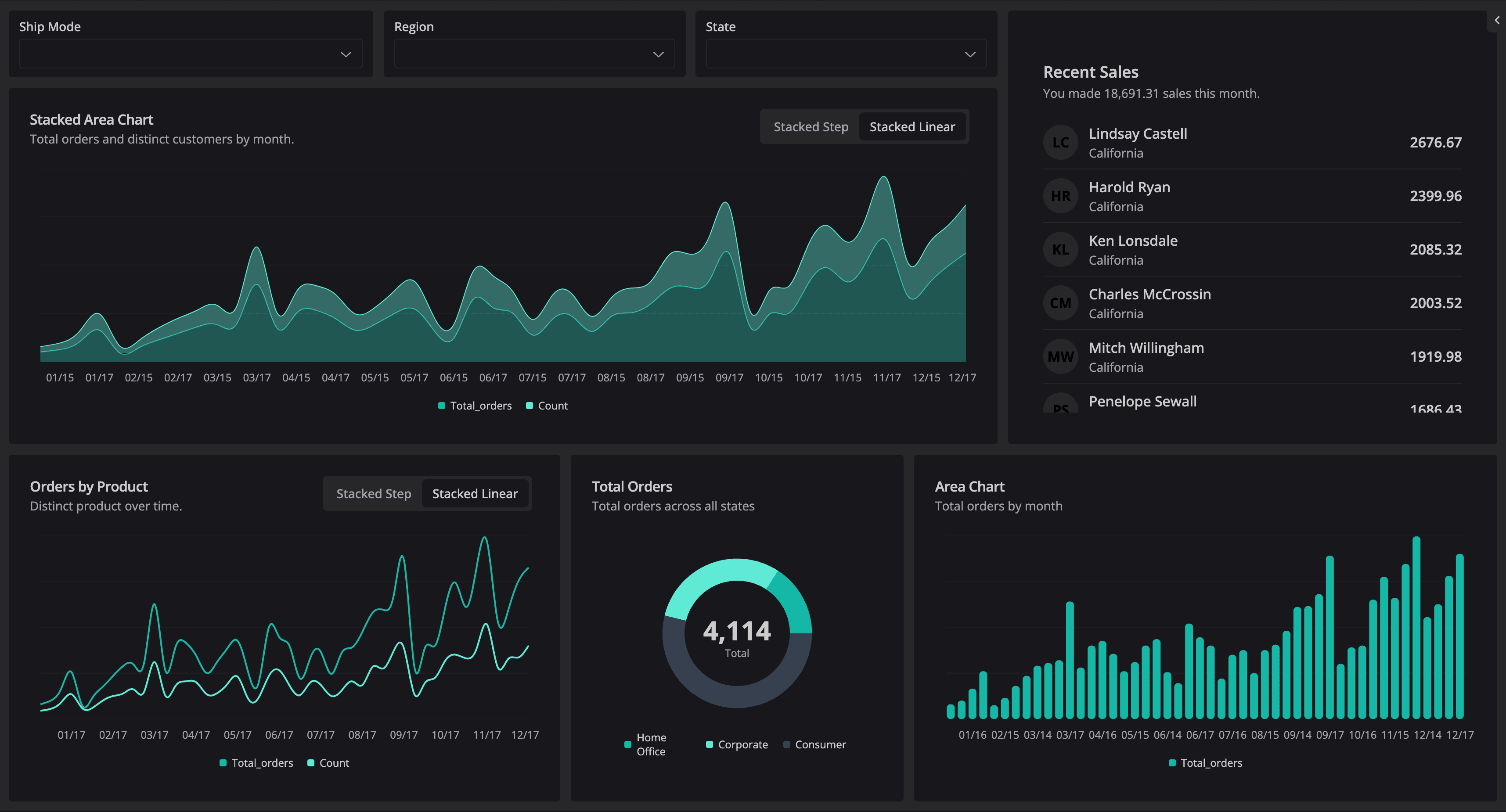Image resolution: width=1506 pixels, height=812 pixels.
Task: Toggle Total_orders legend in Area Chart
Action: pyautogui.click(x=1205, y=763)
